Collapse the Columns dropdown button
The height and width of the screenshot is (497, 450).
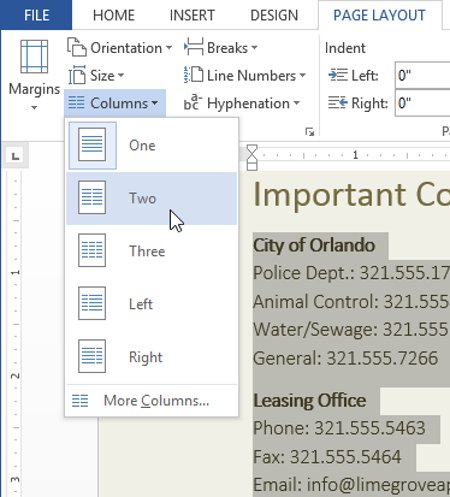point(115,103)
